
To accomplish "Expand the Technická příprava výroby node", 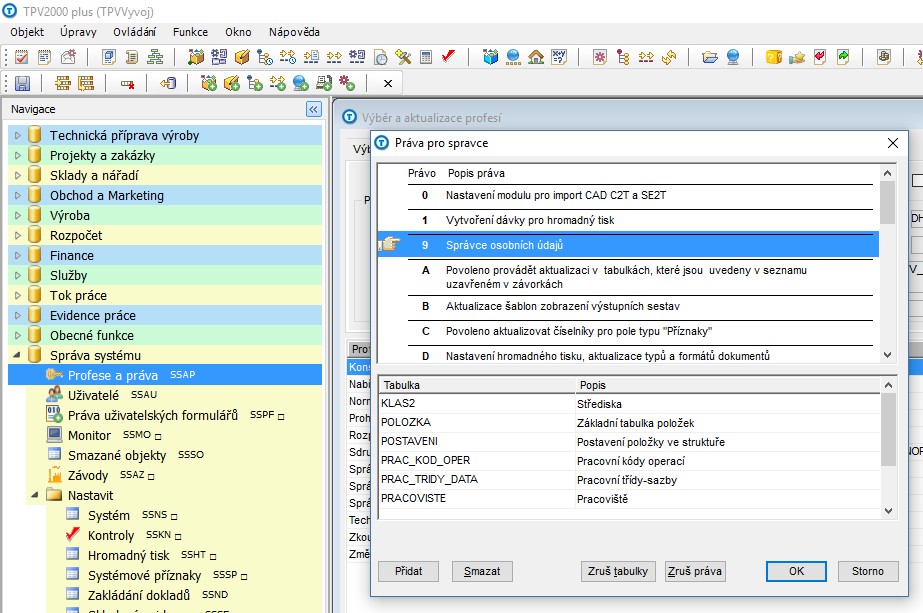I will pos(17,135).
